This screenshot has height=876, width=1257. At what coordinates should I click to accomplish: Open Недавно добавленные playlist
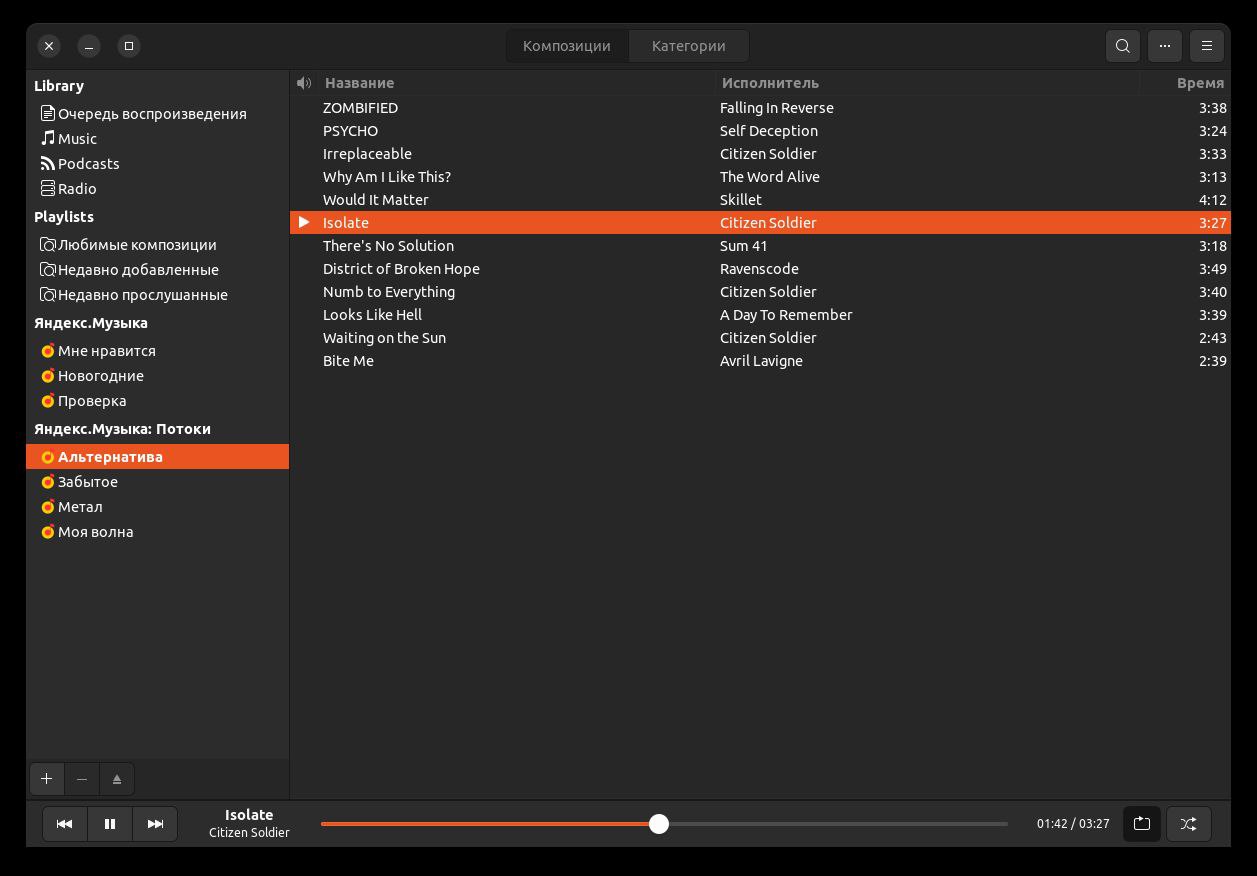[x=157, y=270]
